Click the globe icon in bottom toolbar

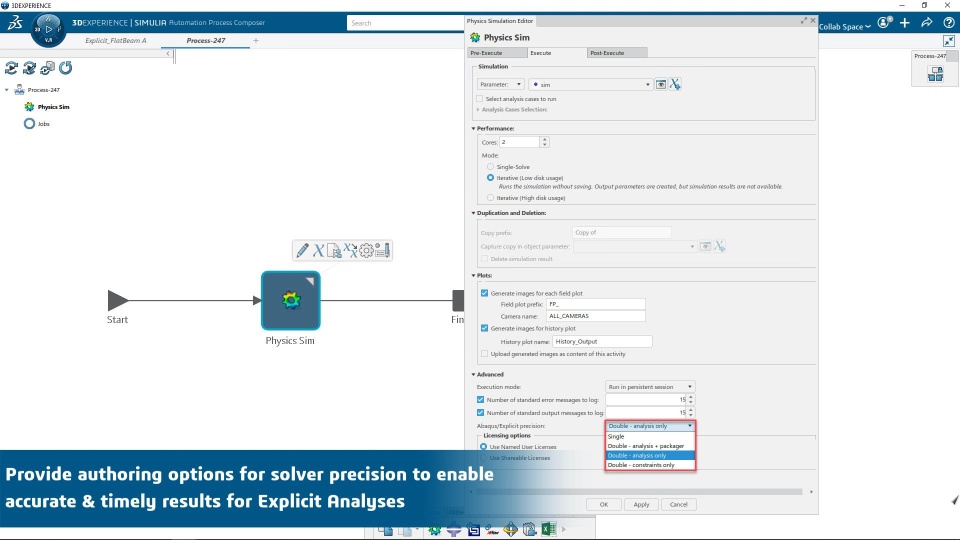click(511, 530)
